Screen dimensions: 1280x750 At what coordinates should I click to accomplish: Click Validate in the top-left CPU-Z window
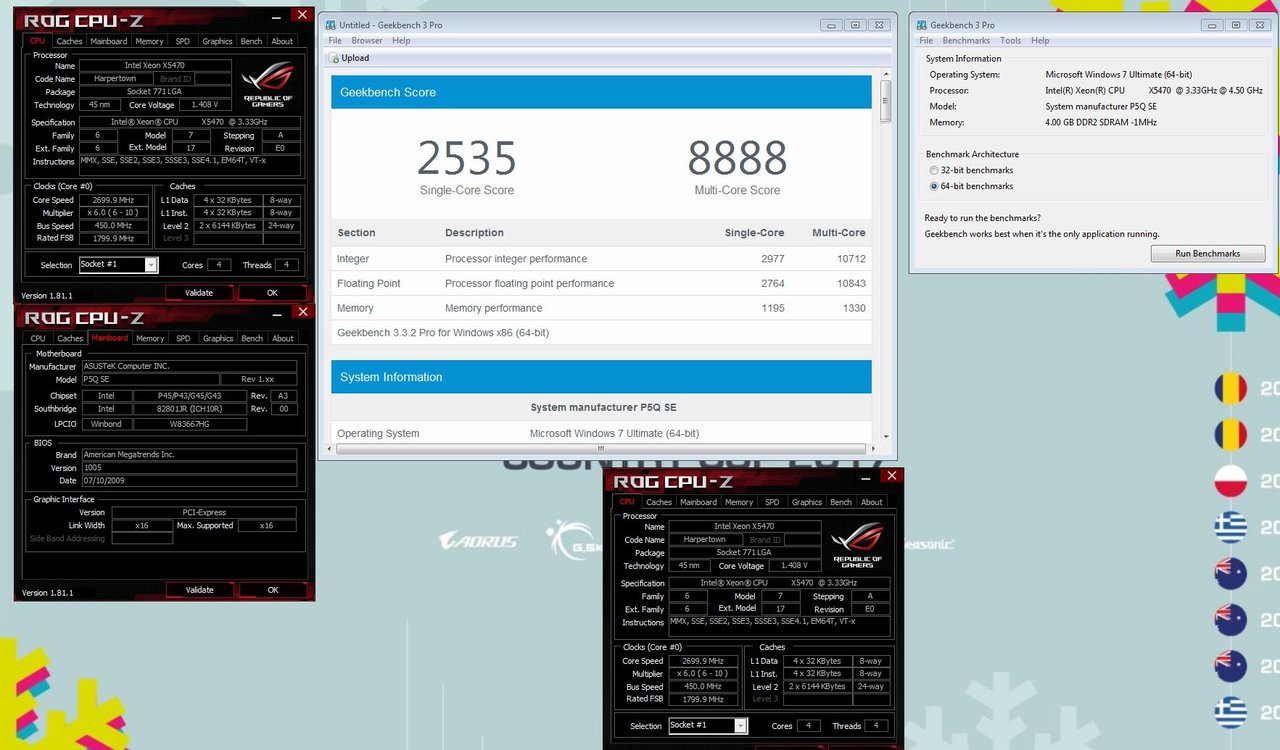click(199, 293)
